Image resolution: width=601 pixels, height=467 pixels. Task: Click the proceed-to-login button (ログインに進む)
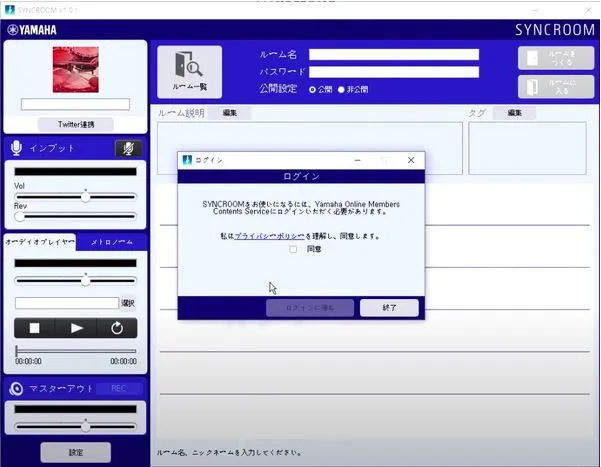click(310, 307)
